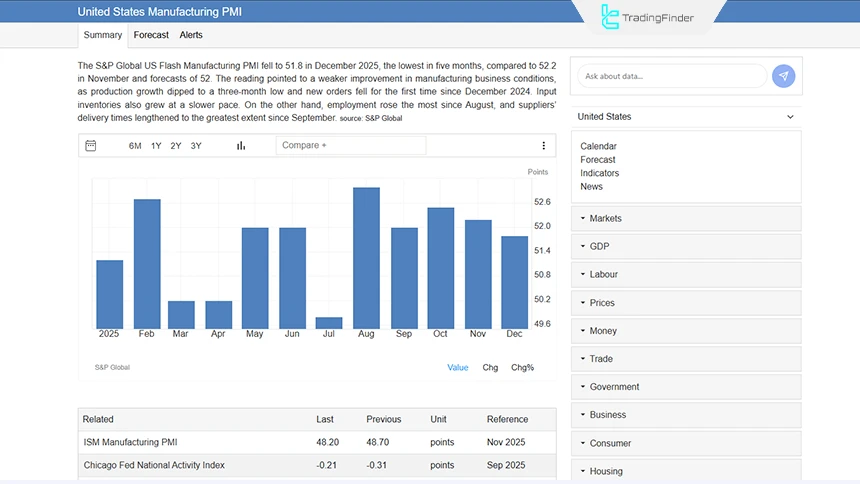The height and width of the screenshot is (484, 860).
Task: Open the chart three-dot options menu
Action: (x=544, y=146)
